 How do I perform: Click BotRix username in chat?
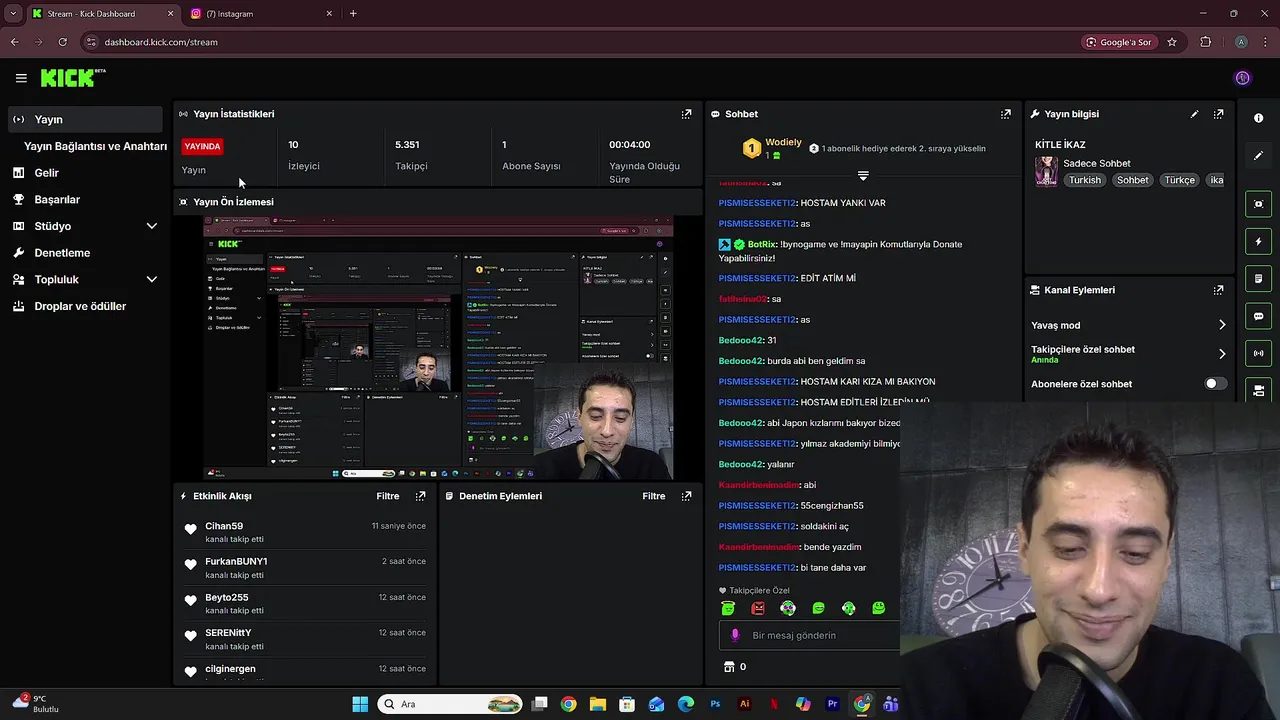(x=762, y=244)
